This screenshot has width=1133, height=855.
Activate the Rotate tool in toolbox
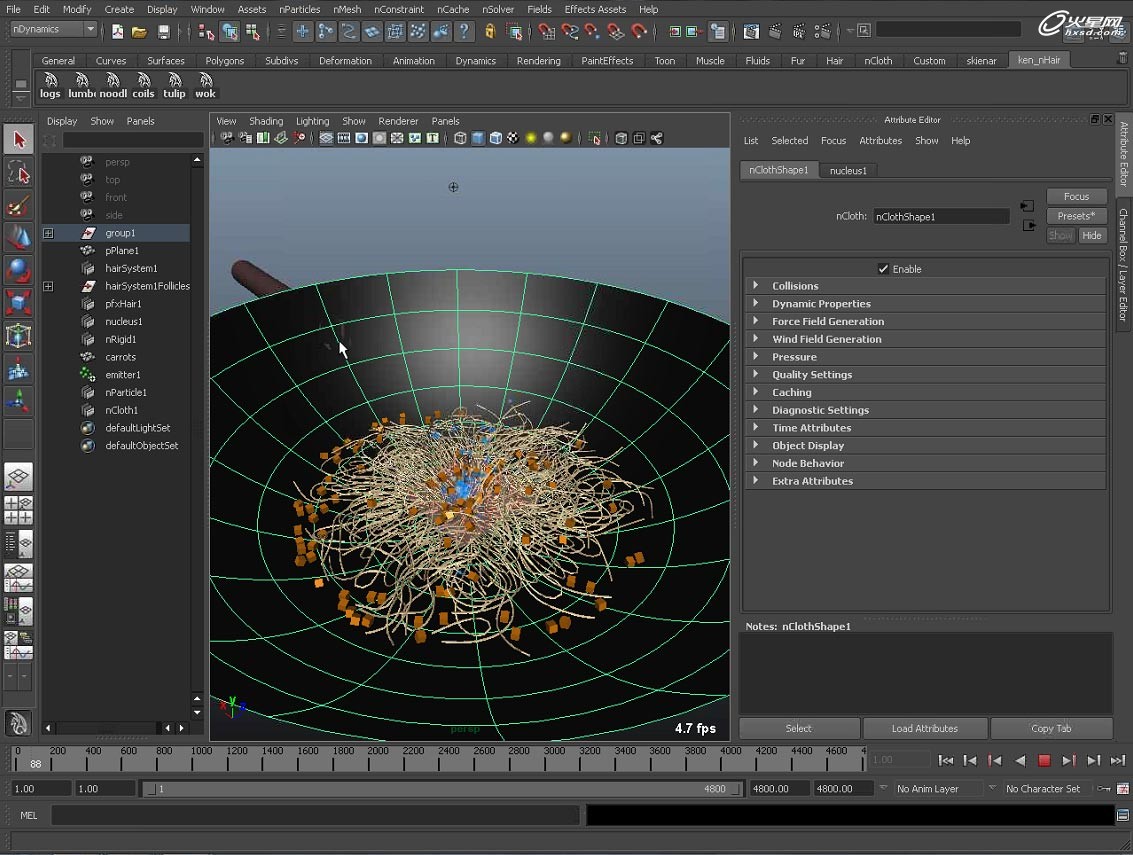click(18, 271)
